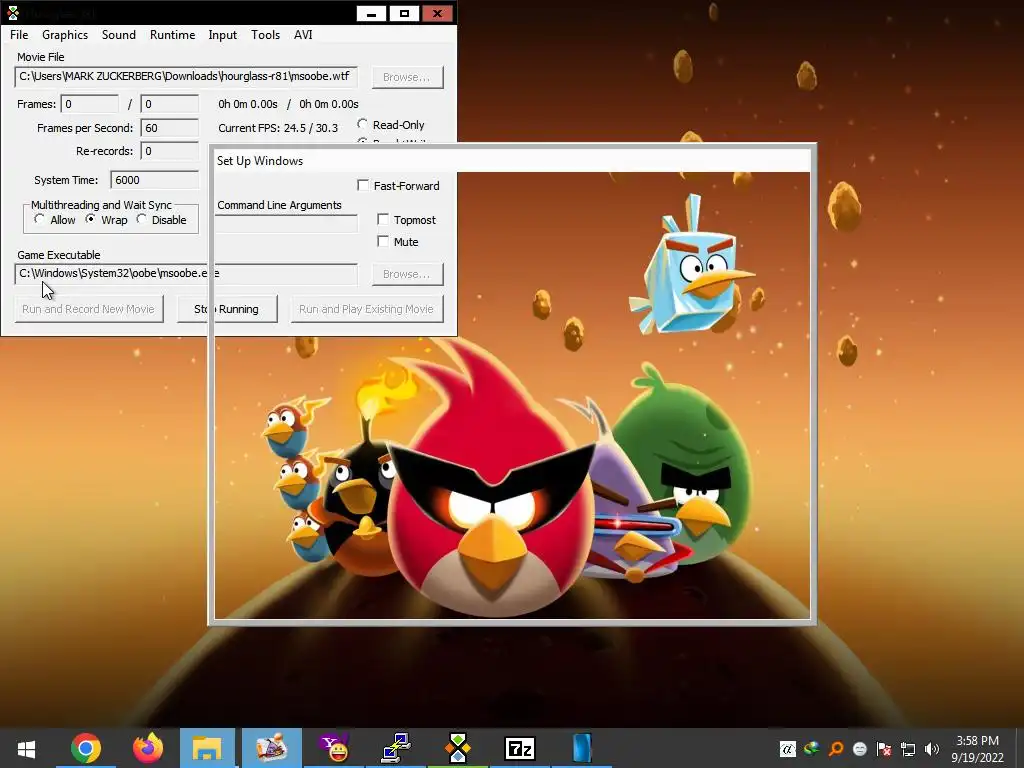The height and width of the screenshot is (768, 1024).
Task: Open the AVI menu
Action: tap(303, 35)
